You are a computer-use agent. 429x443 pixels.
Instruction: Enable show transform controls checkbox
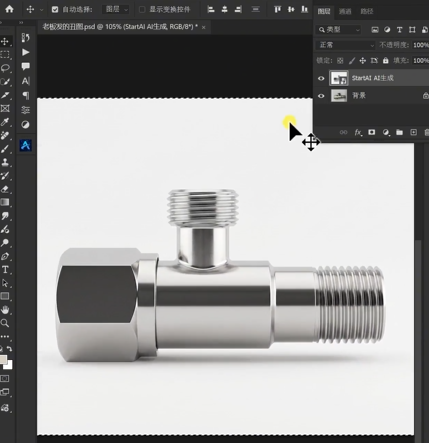pyautogui.click(x=142, y=9)
